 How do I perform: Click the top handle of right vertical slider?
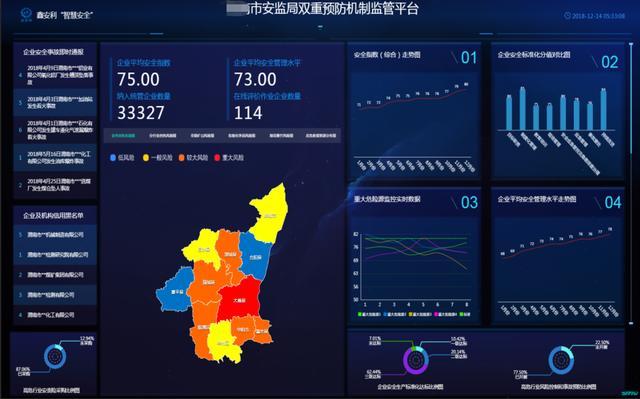click(x=631, y=45)
